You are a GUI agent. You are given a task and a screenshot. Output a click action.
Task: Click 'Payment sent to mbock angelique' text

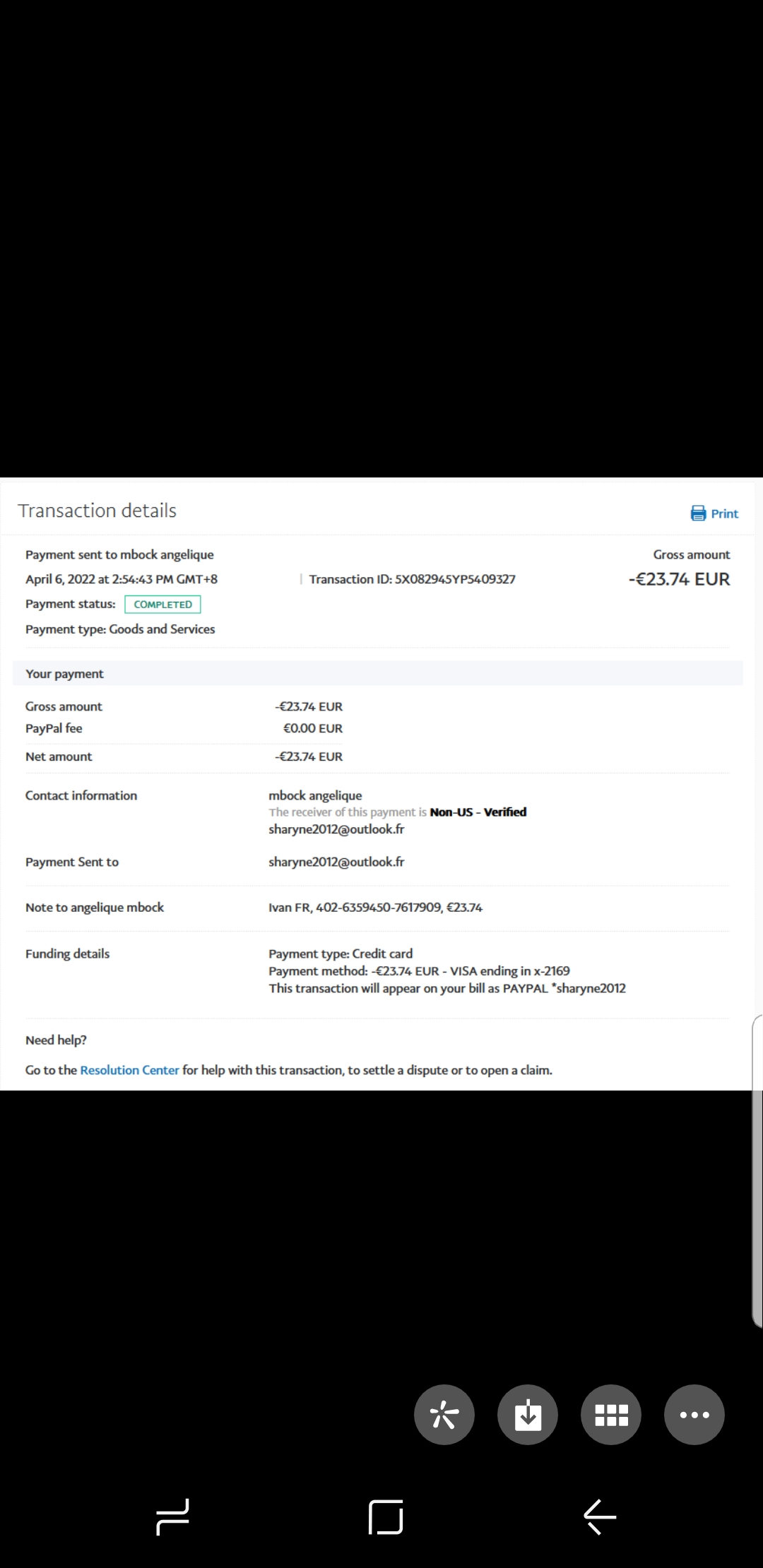tap(119, 554)
